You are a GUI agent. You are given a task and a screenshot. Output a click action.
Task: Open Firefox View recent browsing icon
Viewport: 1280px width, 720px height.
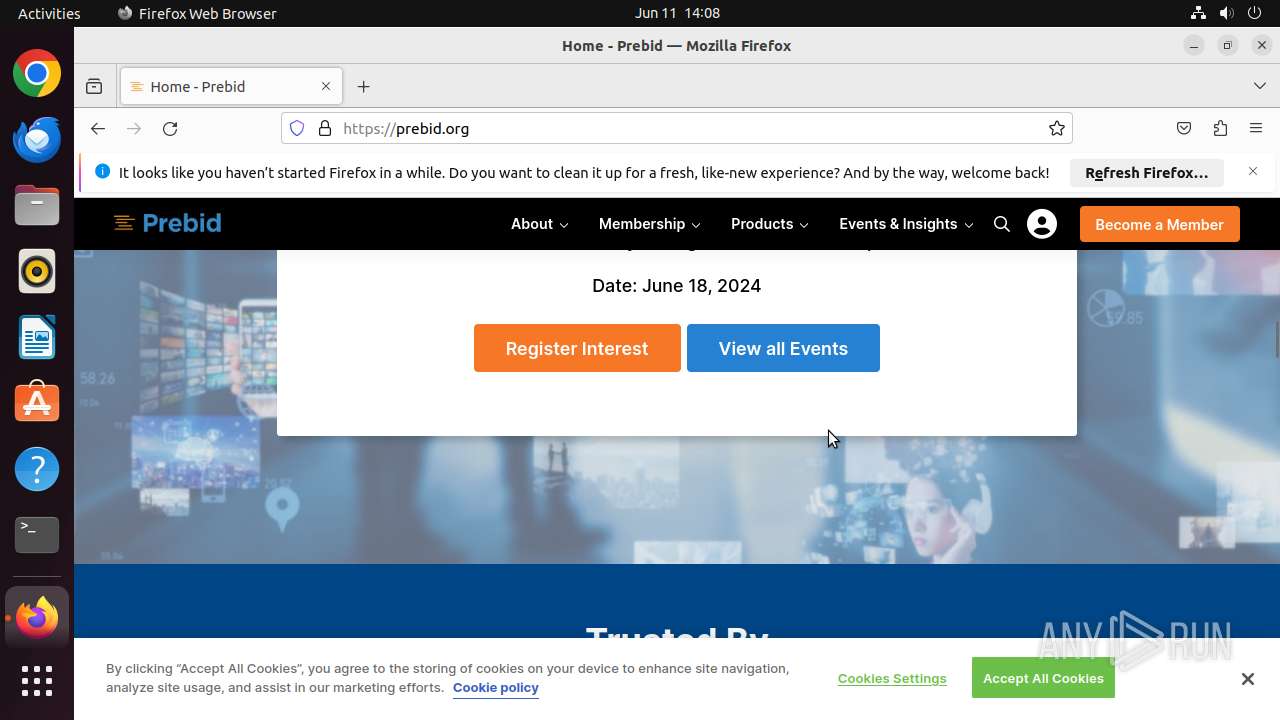[94, 87]
